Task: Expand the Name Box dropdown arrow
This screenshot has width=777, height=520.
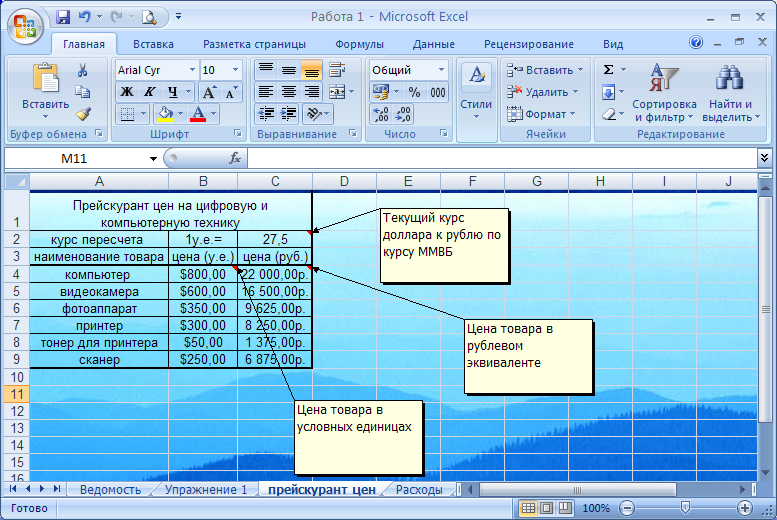Action: (153, 159)
